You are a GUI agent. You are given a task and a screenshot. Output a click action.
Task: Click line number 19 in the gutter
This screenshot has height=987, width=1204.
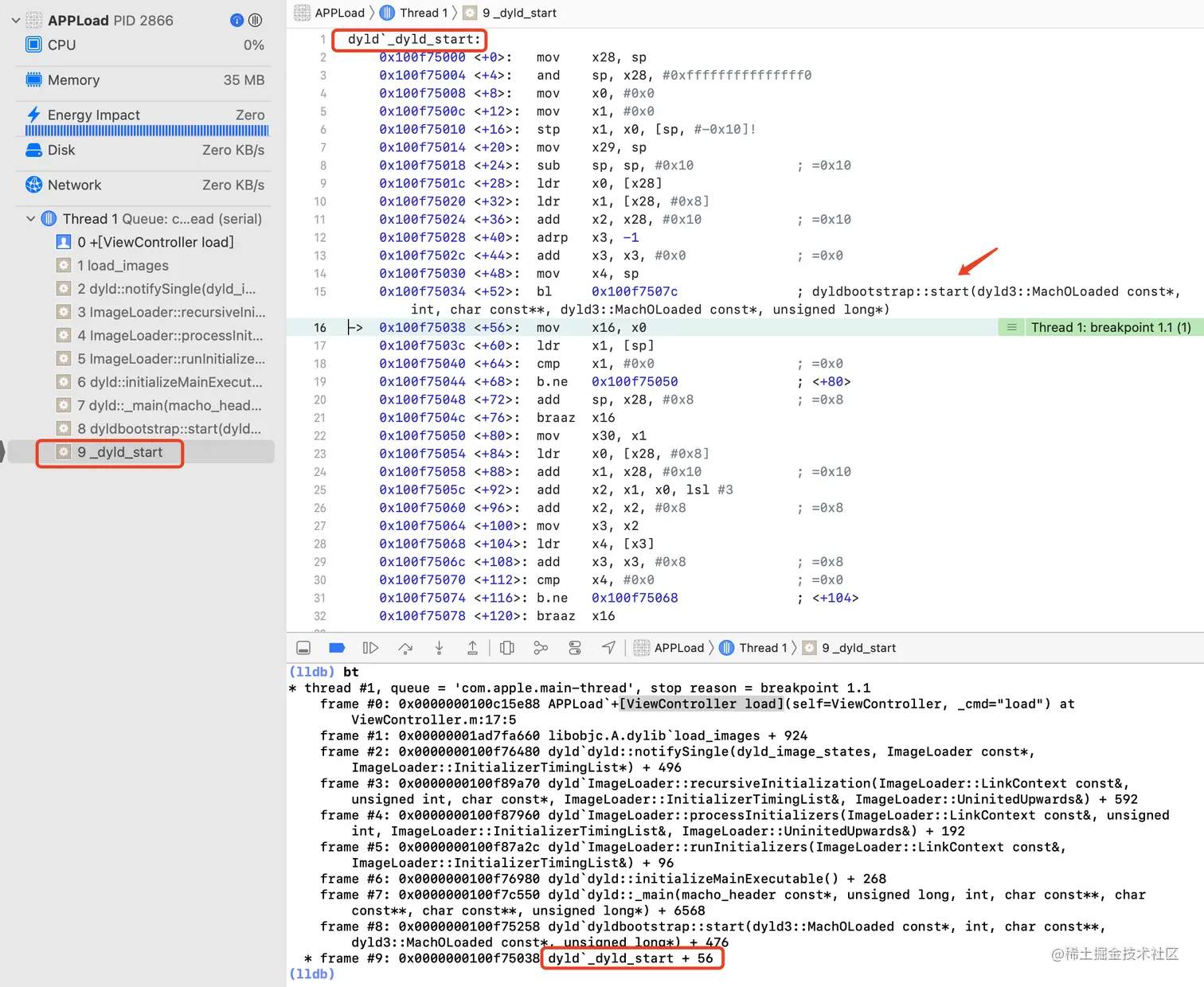coord(320,381)
